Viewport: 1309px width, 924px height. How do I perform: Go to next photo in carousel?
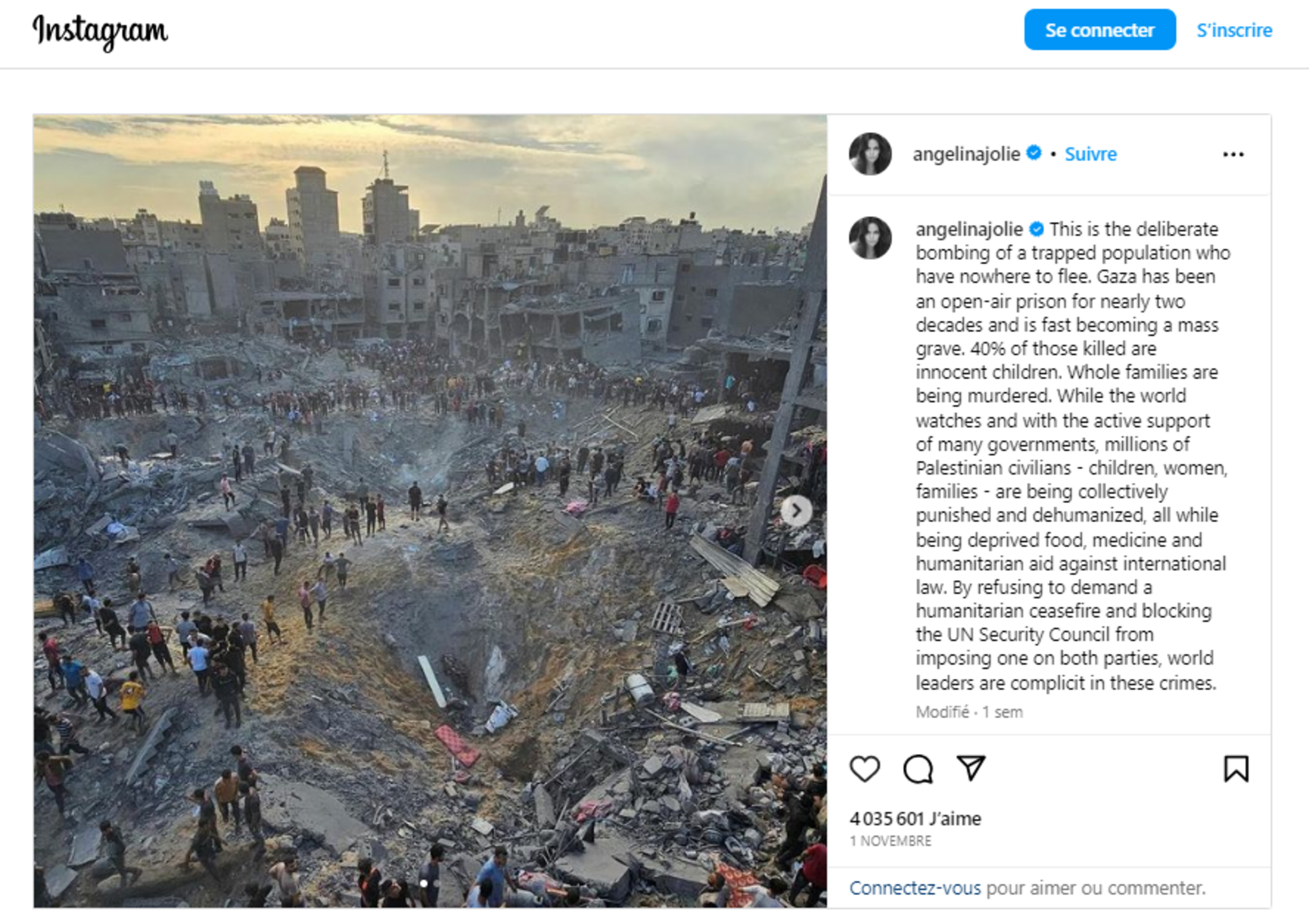796,510
